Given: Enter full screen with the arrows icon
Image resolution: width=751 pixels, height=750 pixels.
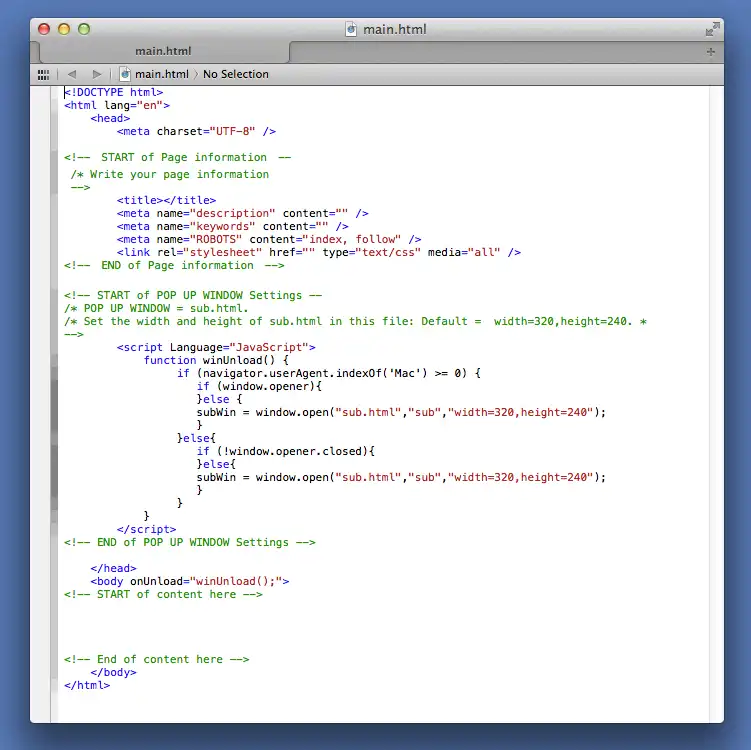Looking at the screenshot, I should pyautogui.click(x=712, y=29).
